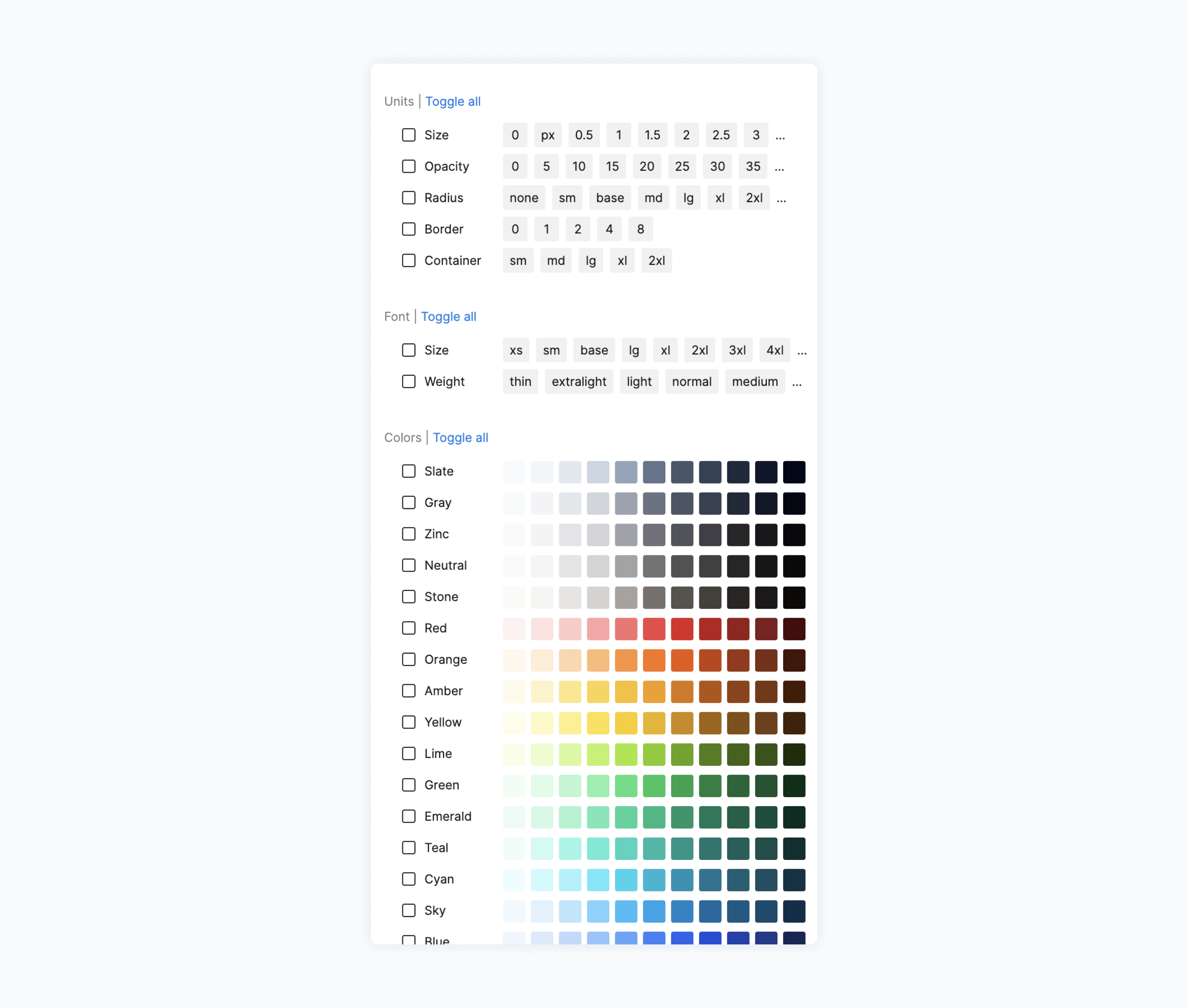This screenshot has height=1008, width=1188.
Task: Choose the md Container chip
Action: (556, 260)
